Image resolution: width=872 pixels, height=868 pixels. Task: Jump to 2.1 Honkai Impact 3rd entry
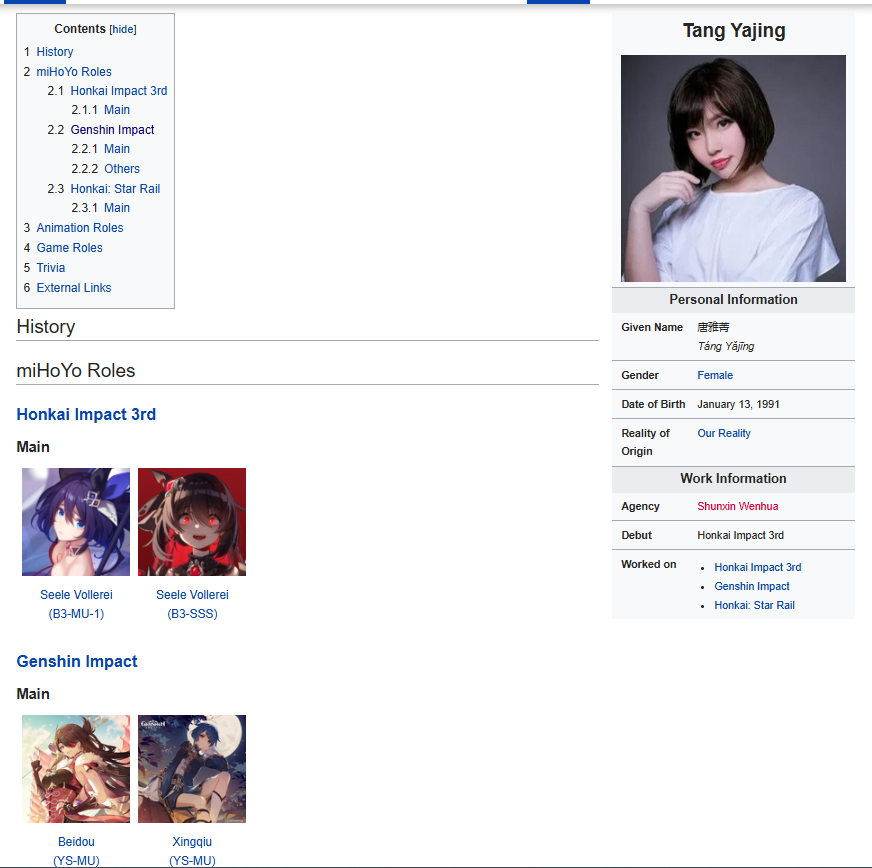click(118, 91)
